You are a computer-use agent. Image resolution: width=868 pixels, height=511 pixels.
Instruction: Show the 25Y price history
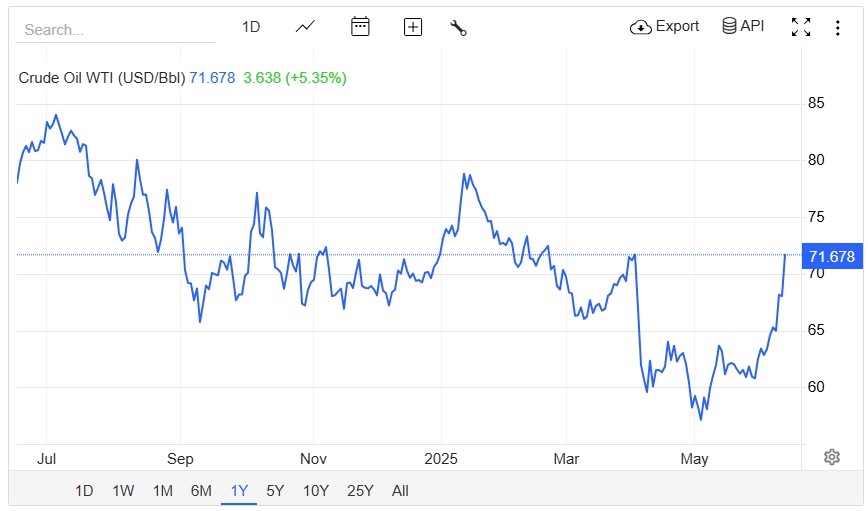click(x=360, y=490)
